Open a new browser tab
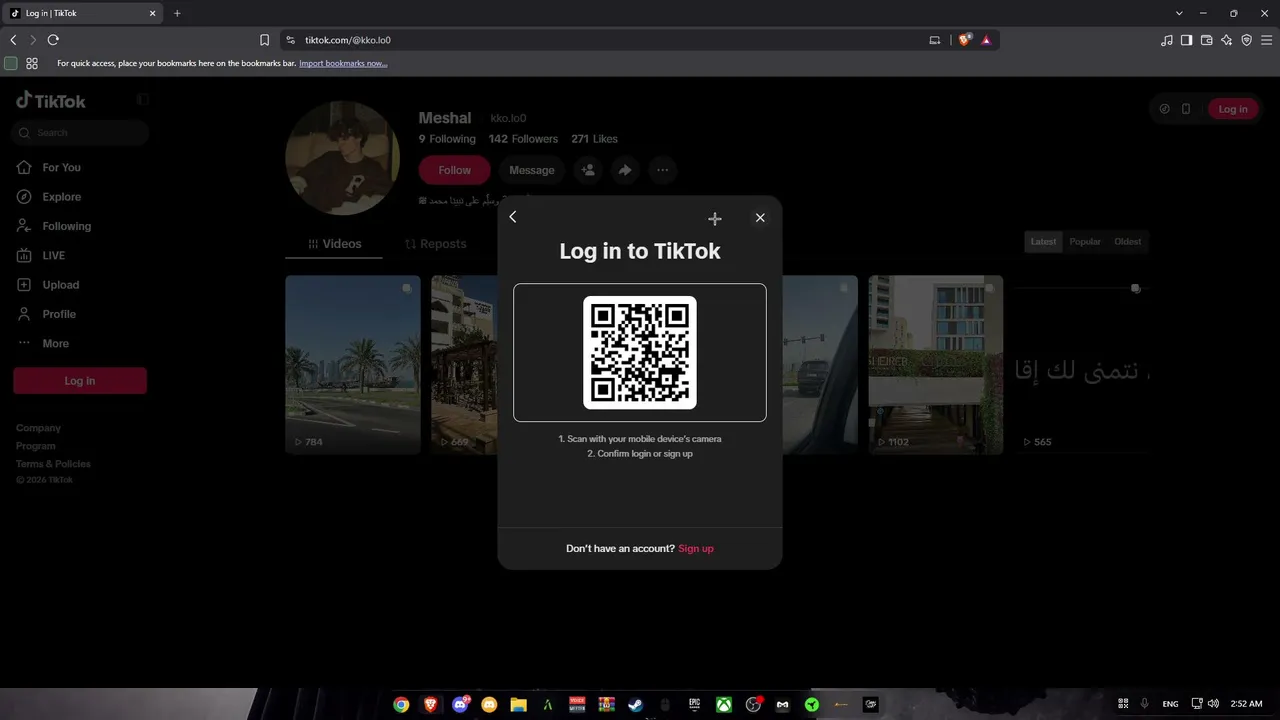The height and width of the screenshot is (720, 1280). click(x=177, y=13)
